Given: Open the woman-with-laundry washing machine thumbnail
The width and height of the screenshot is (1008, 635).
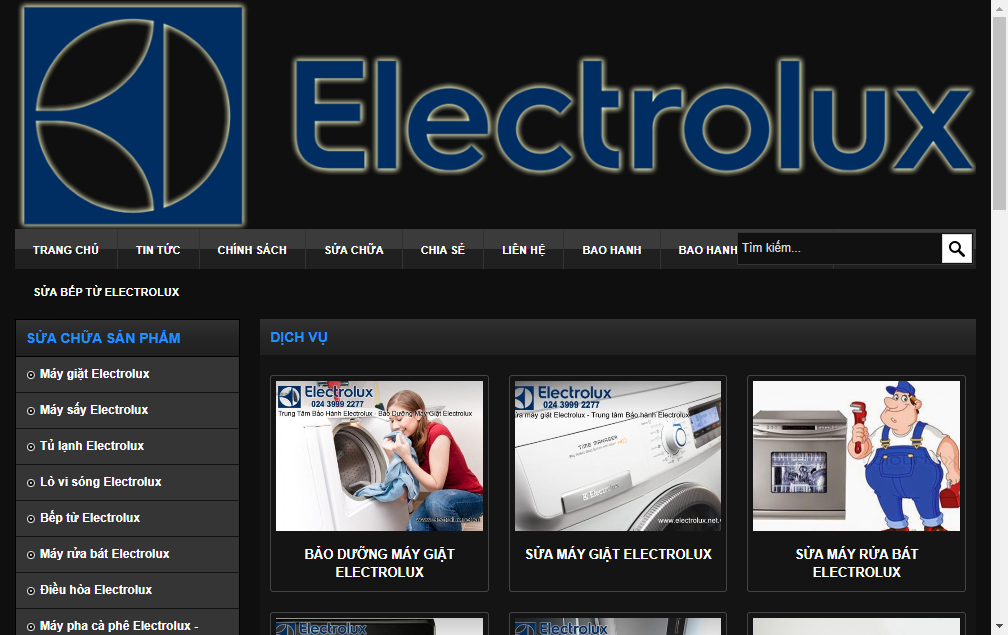Looking at the screenshot, I should (x=379, y=456).
